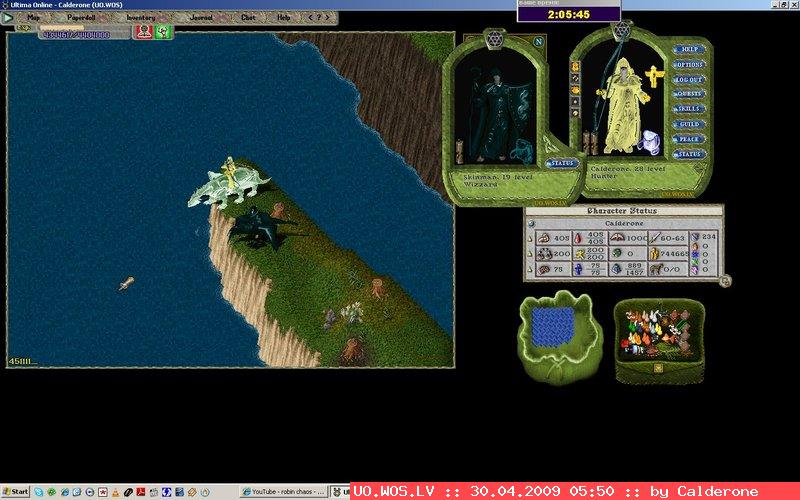Toggle strength stat lock arrow
This screenshot has width=800, height=500.
[x=530, y=238]
